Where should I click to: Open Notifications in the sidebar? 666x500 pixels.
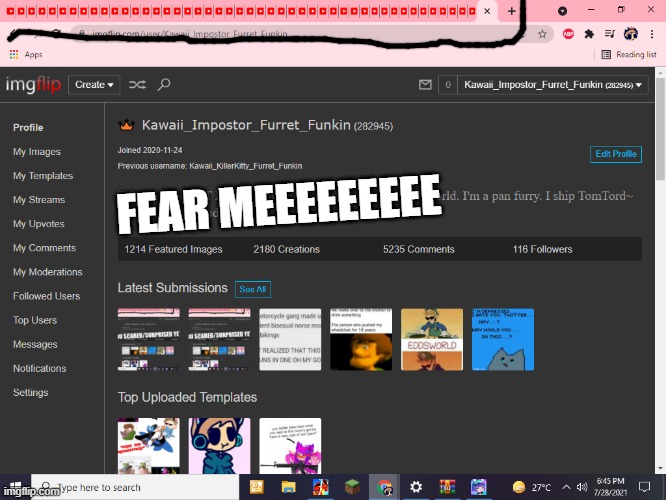coord(40,368)
